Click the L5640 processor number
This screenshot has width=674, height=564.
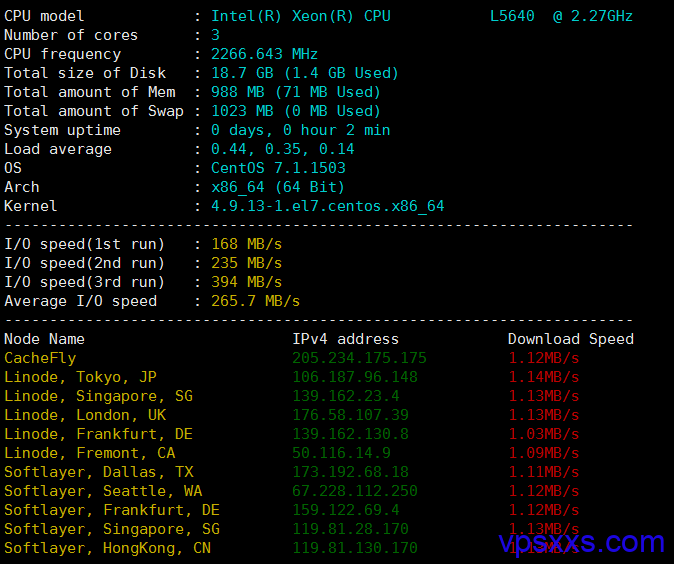point(512,16)
